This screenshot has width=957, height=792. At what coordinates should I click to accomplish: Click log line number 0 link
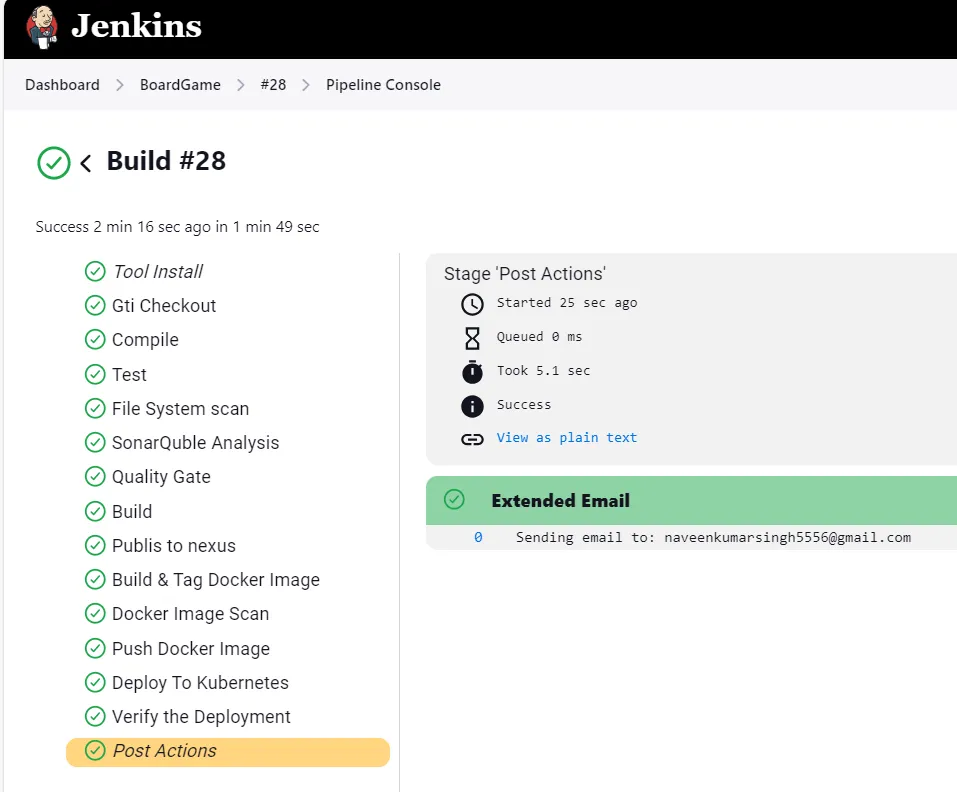coord(478,537)
